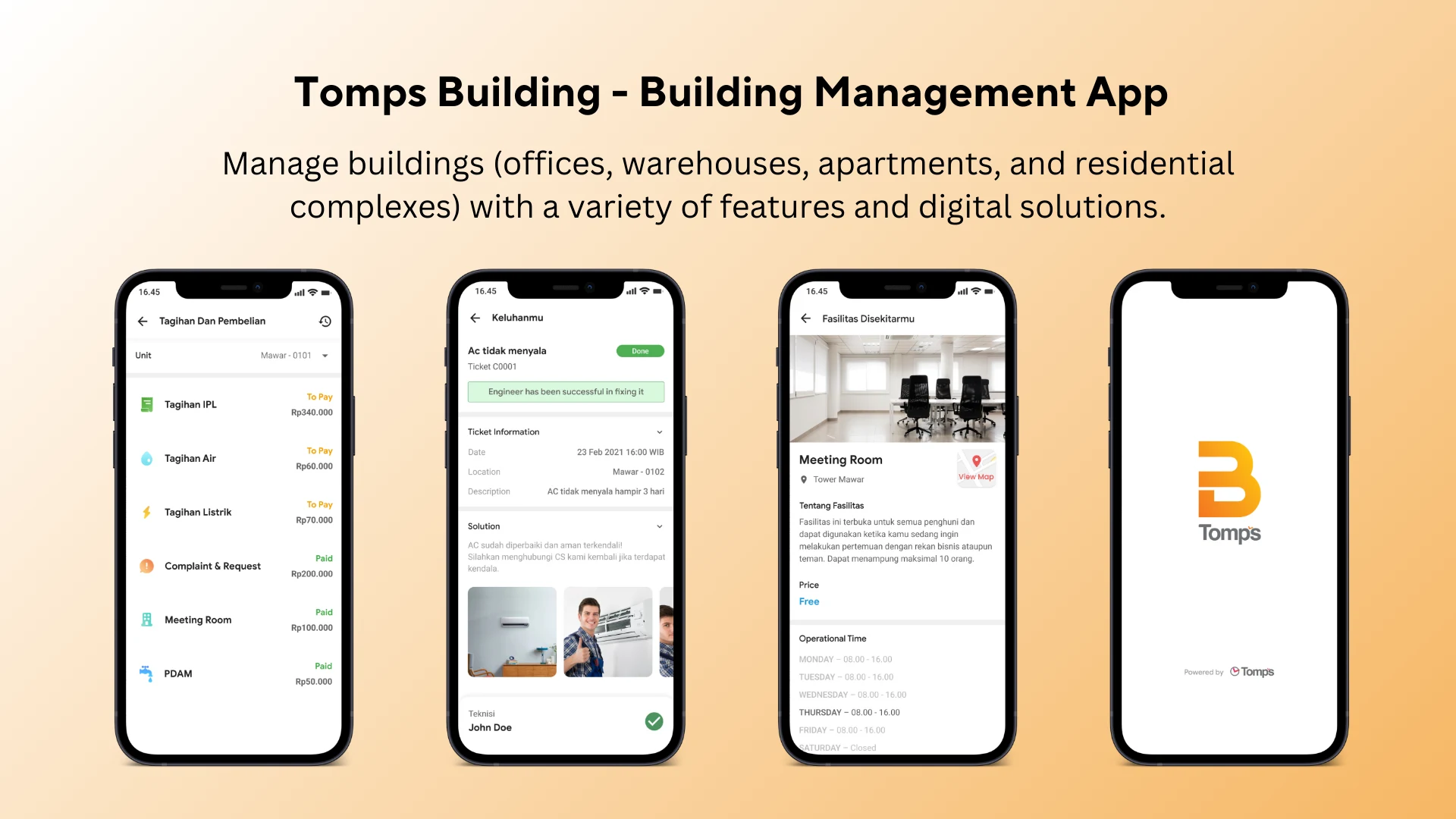Expand the Solution section on complaint screen

click(659, 526)
